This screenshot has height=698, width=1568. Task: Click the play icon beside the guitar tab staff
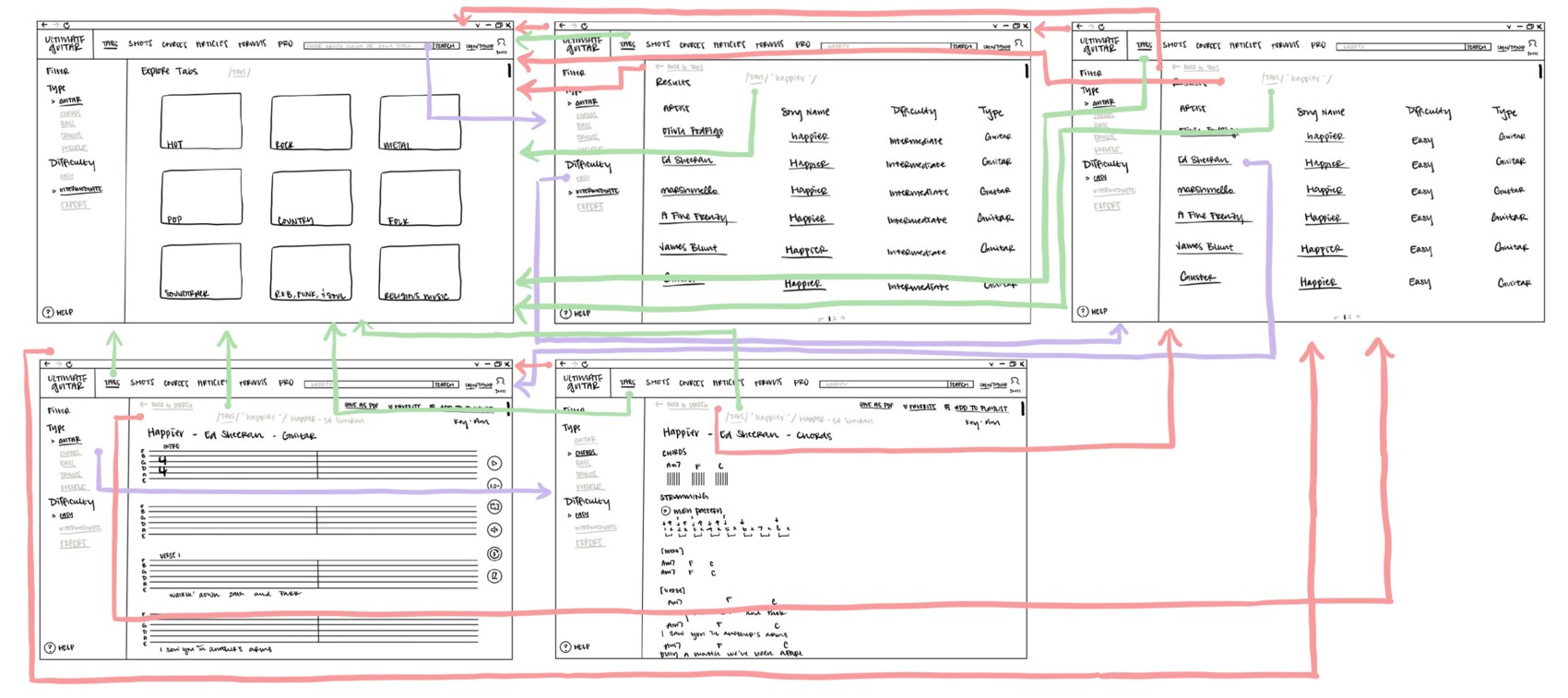click(x=494, y=464)
